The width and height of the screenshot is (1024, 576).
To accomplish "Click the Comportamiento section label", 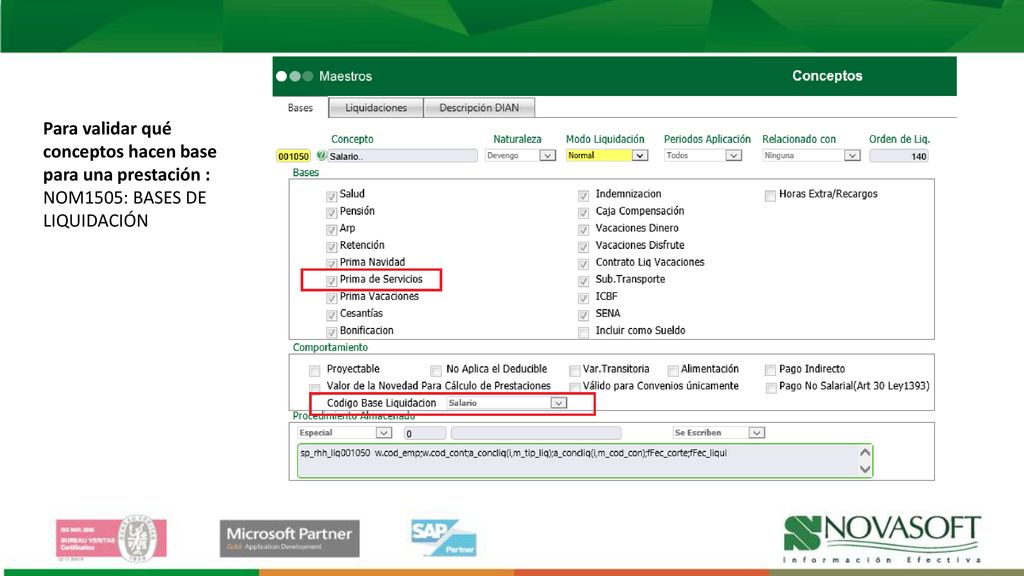I will pyautogui.click(x=330, y=347).
